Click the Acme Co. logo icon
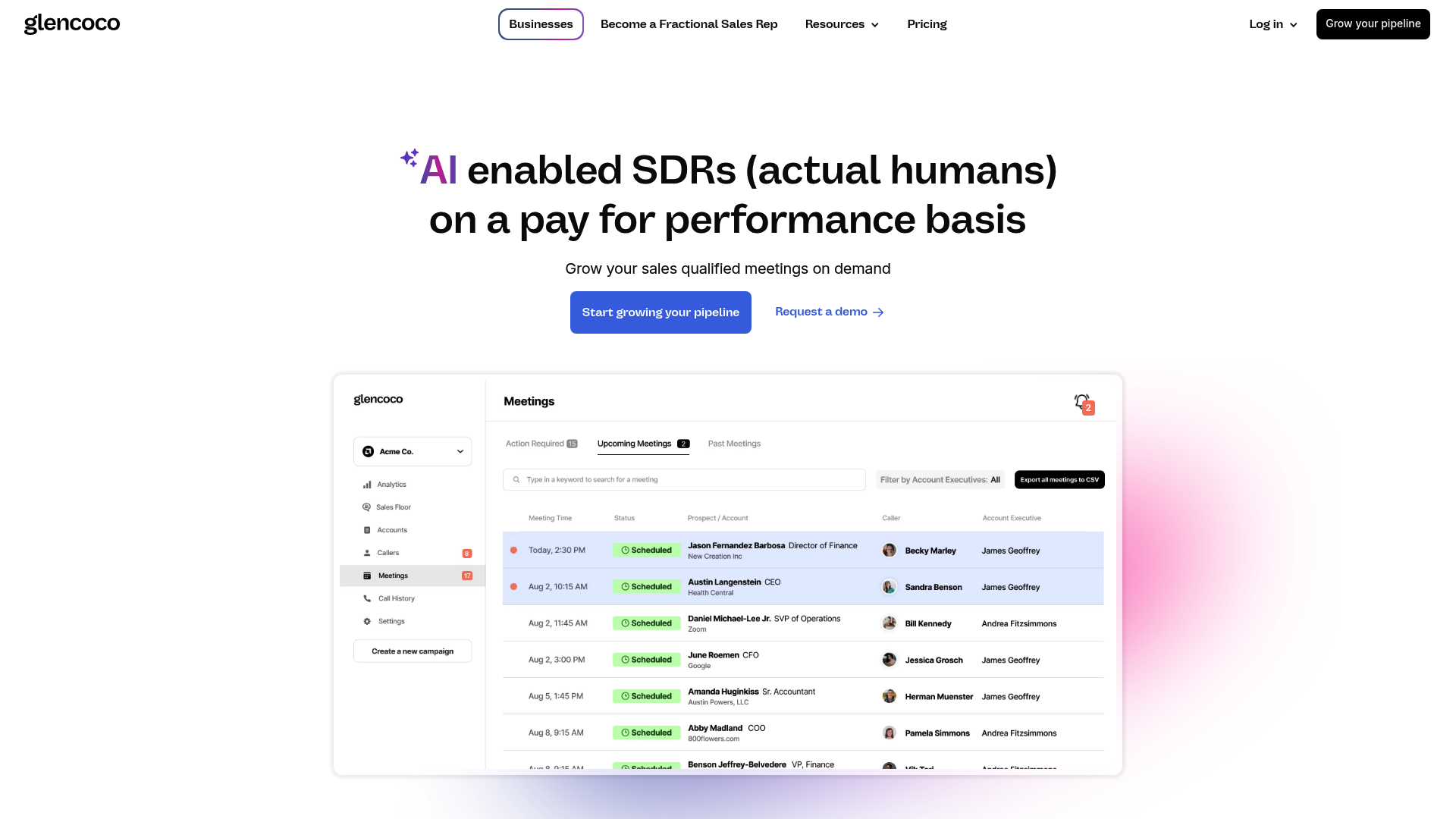This screenshot has width=1456, height=819. (x=368, y=451)
